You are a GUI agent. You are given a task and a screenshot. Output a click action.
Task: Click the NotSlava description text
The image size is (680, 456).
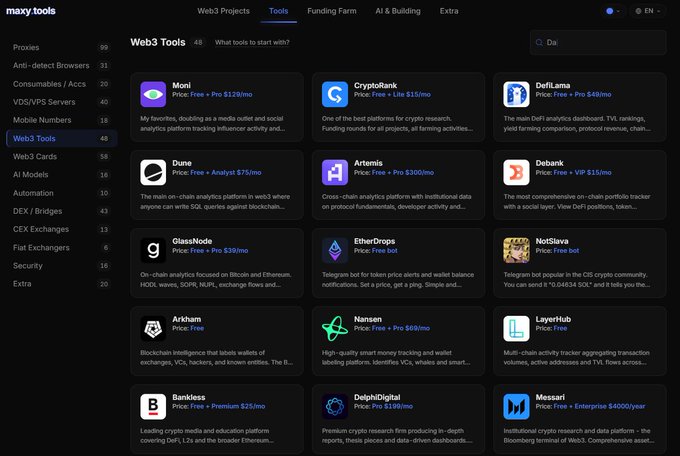pos(576,280)
